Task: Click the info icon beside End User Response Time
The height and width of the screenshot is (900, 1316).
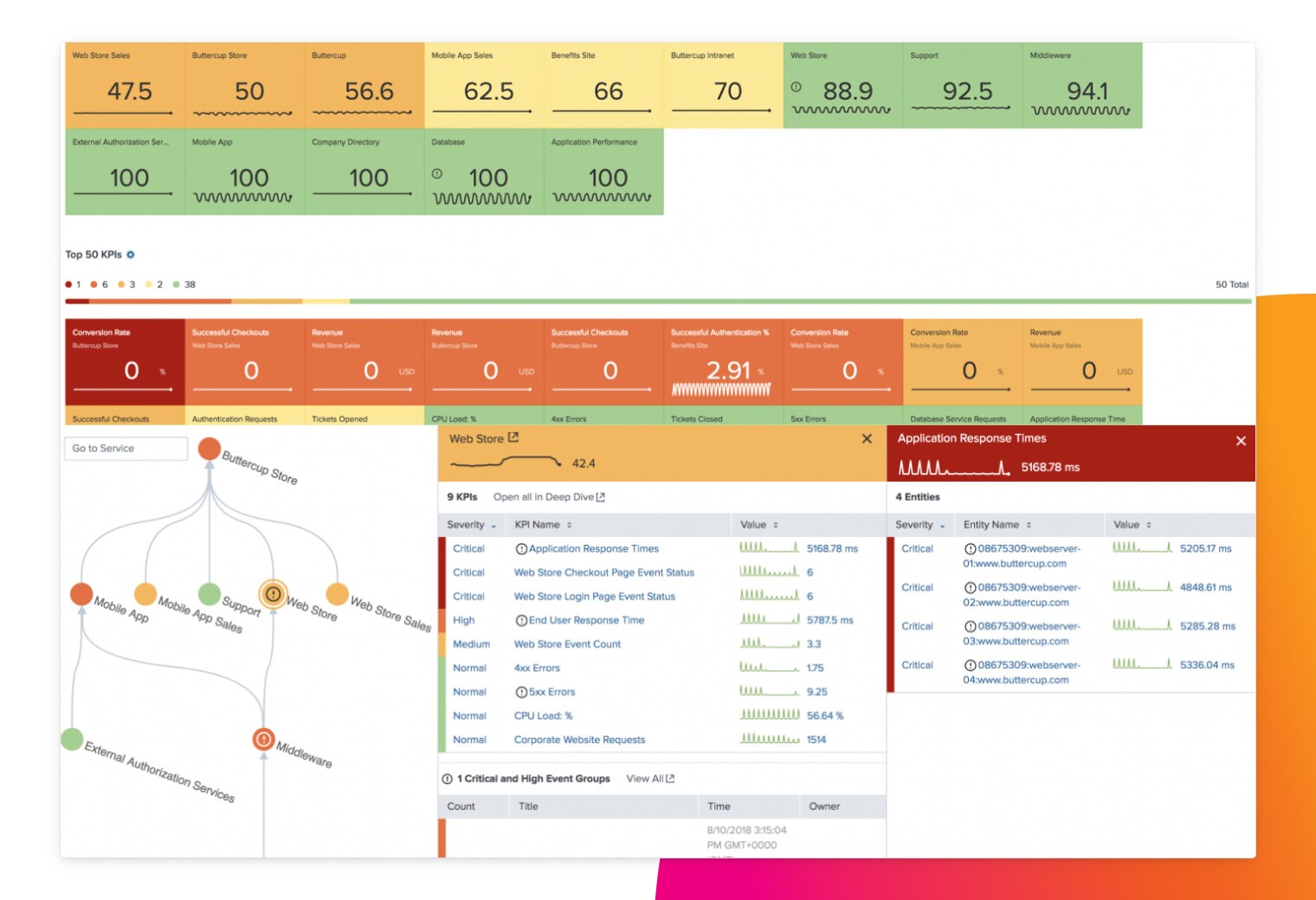Action: 520,619
